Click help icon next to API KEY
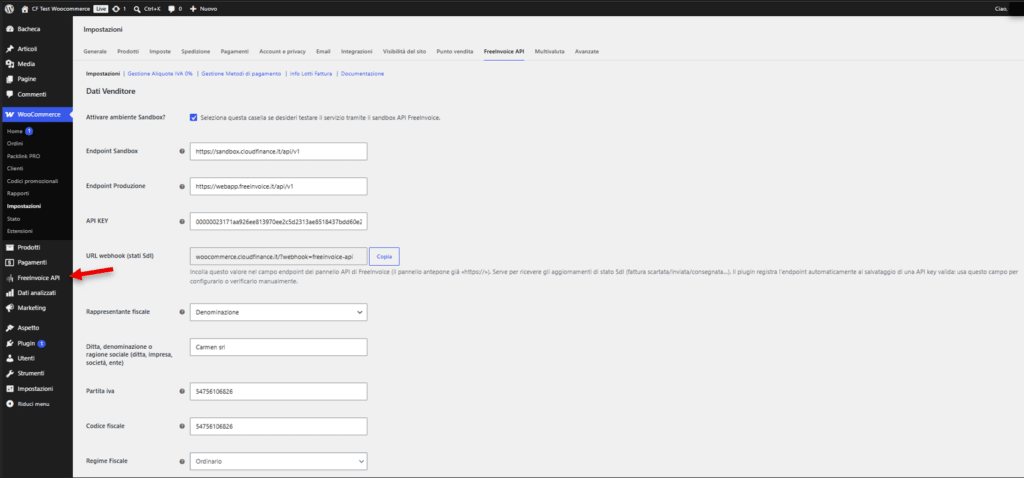This screenshot has width=1024, height=478. click(182, 221)
